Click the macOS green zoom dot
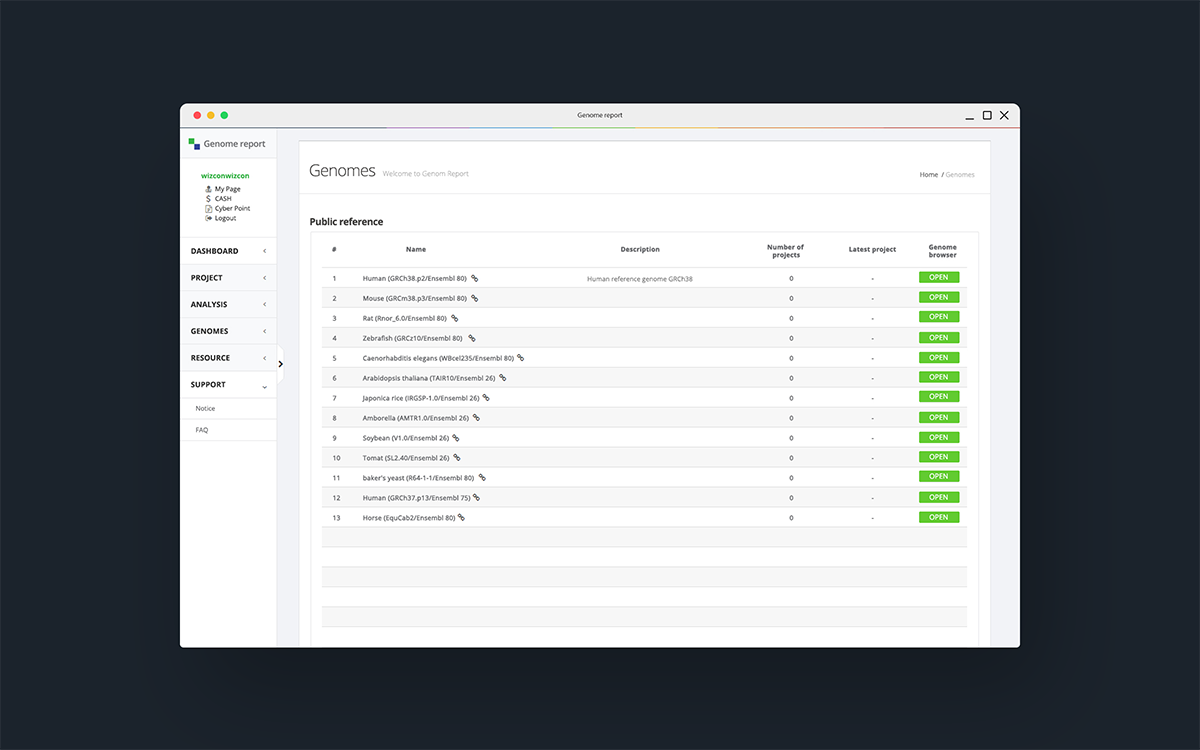The image size is (1200, 750). 224,115
